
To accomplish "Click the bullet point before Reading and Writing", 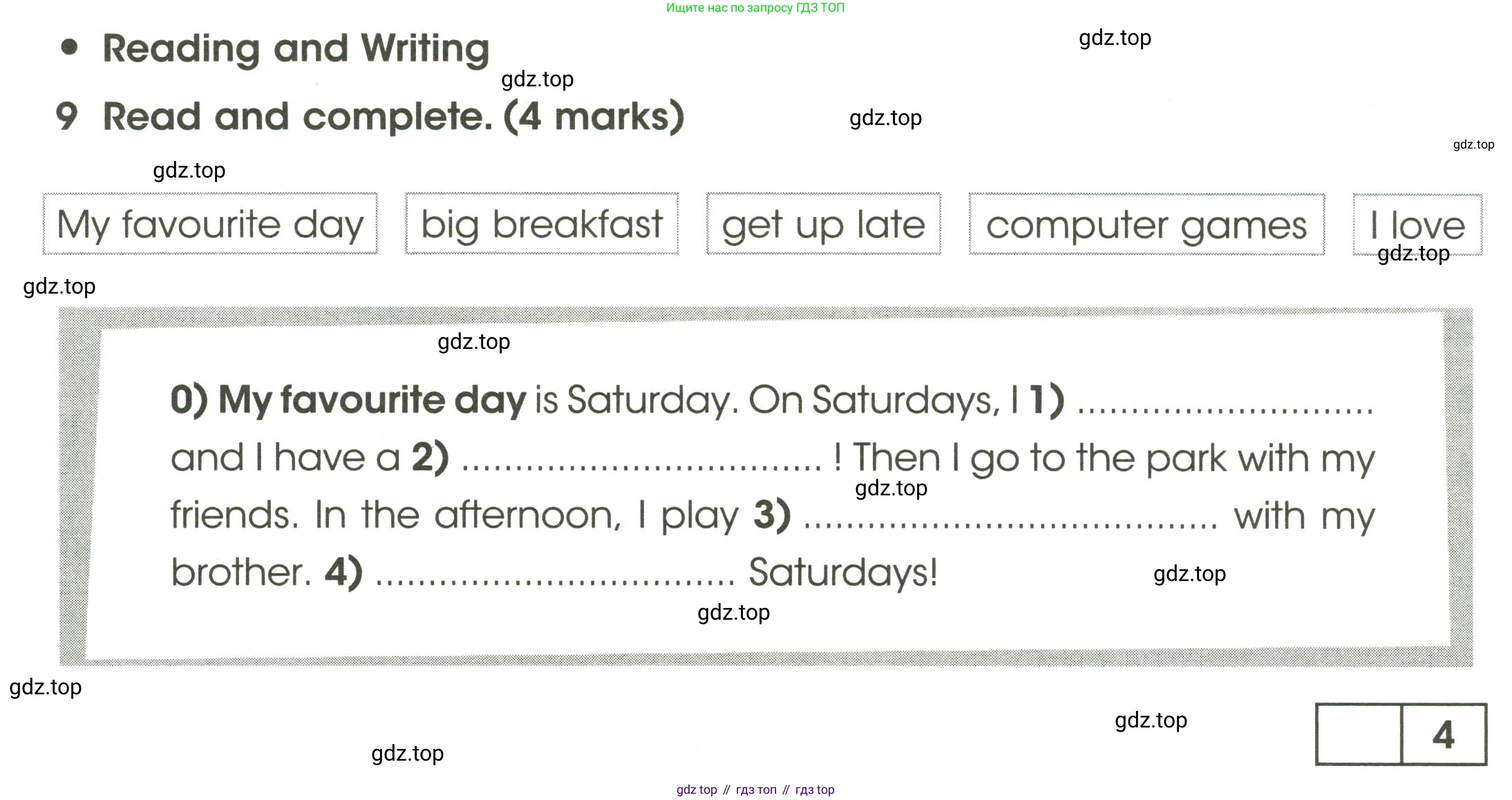I will [x=69, y=47].
